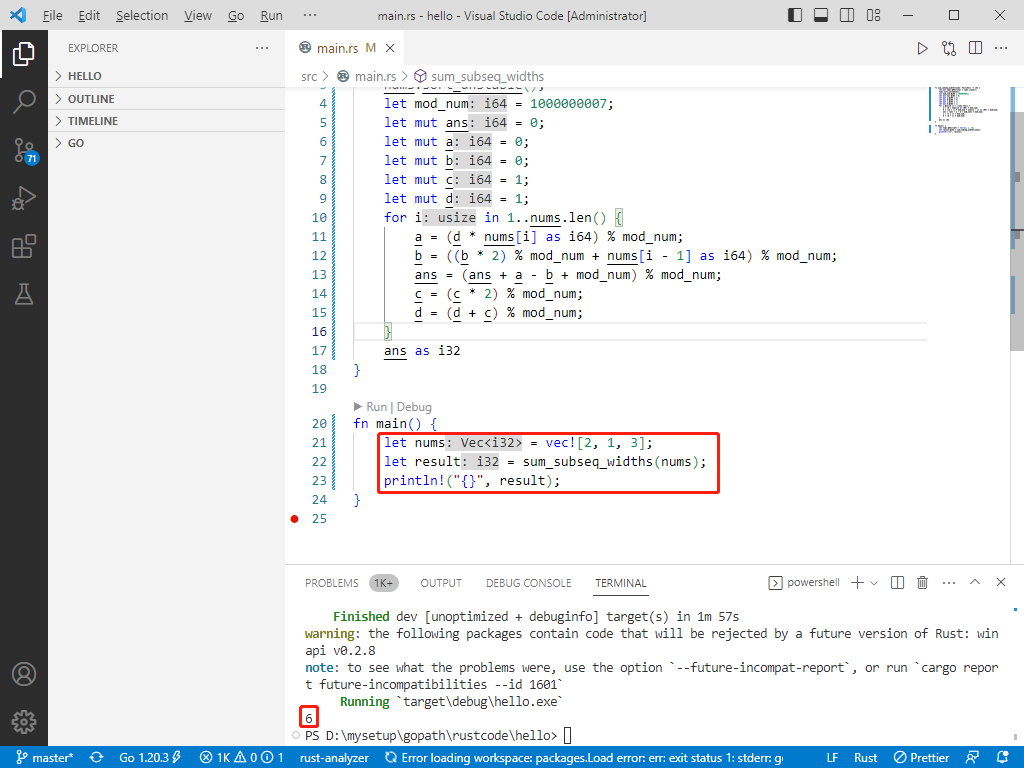Open the Edit menu

click(89, 15)
